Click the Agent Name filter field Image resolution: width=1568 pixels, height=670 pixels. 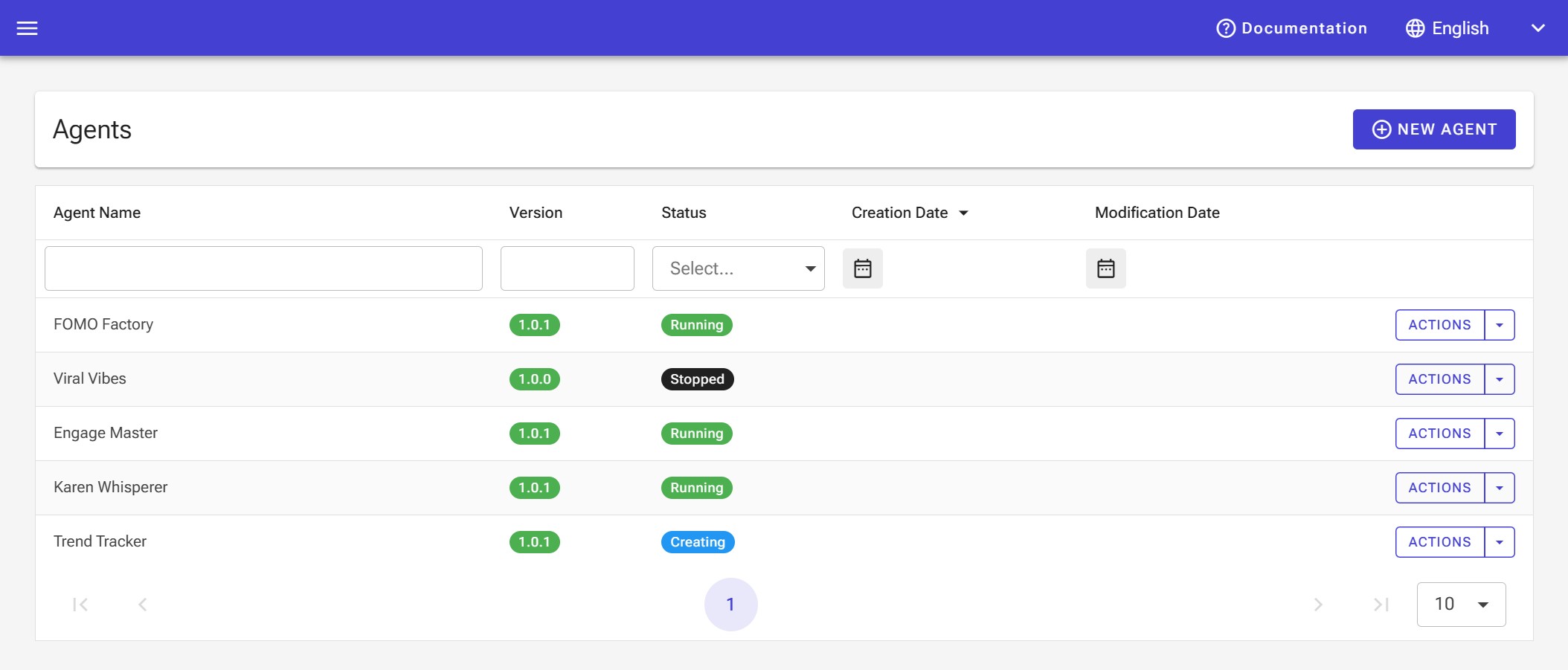coord(263,268)
